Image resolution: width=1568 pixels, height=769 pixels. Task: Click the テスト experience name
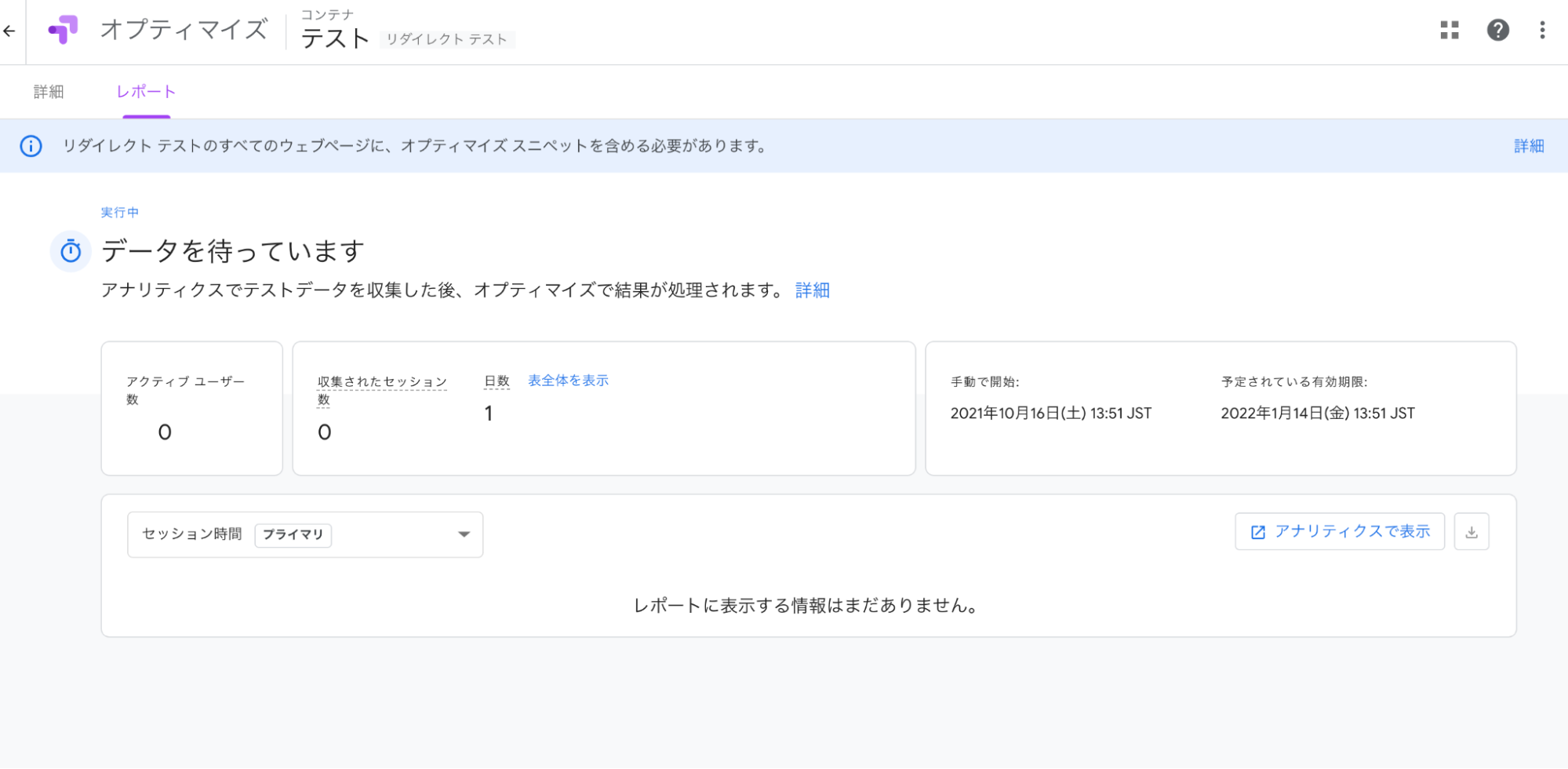click(335, 38)
